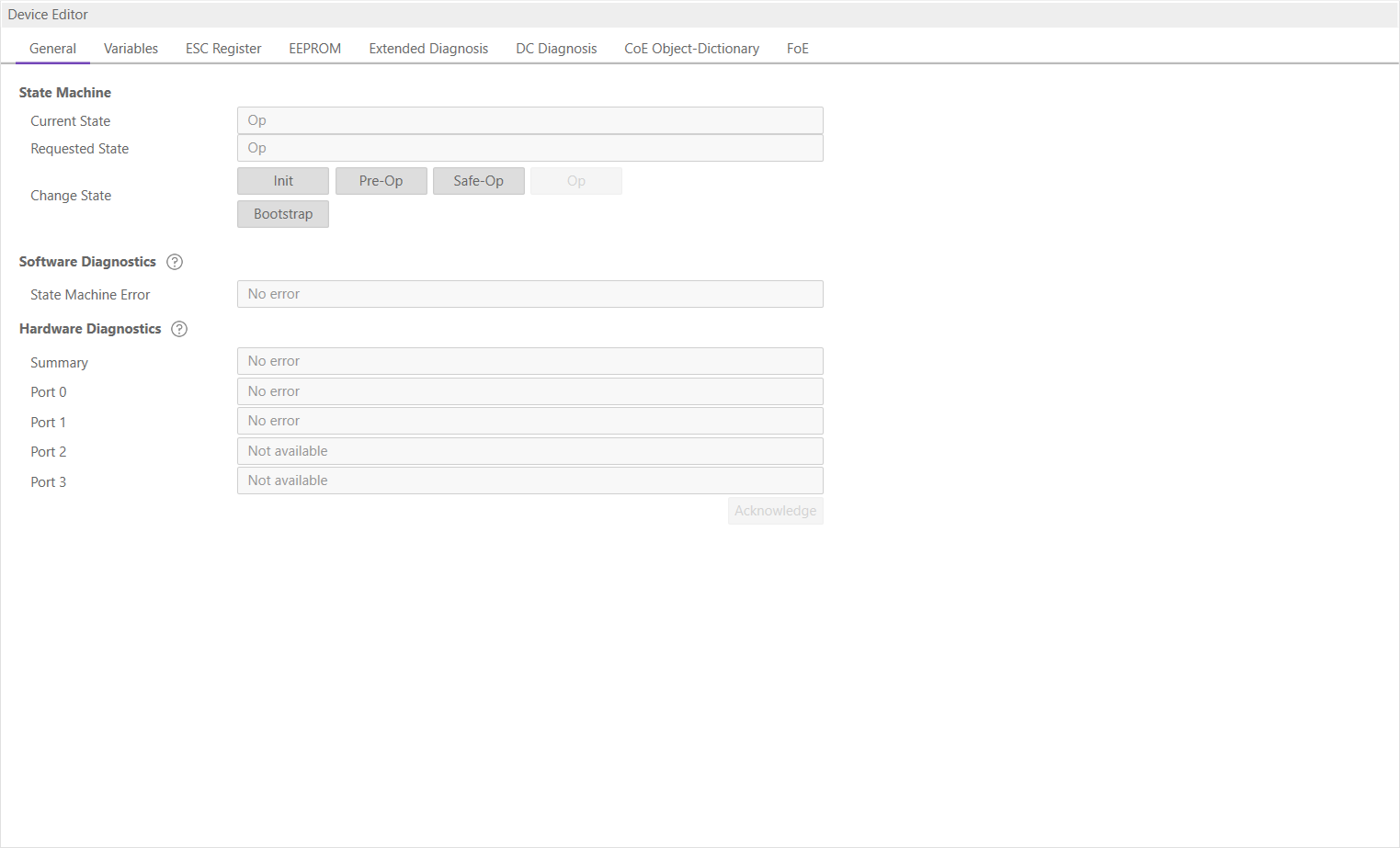Screen dimensions: 1400x848
Task: Click the Bootstrap button
Action: [283, 214]
